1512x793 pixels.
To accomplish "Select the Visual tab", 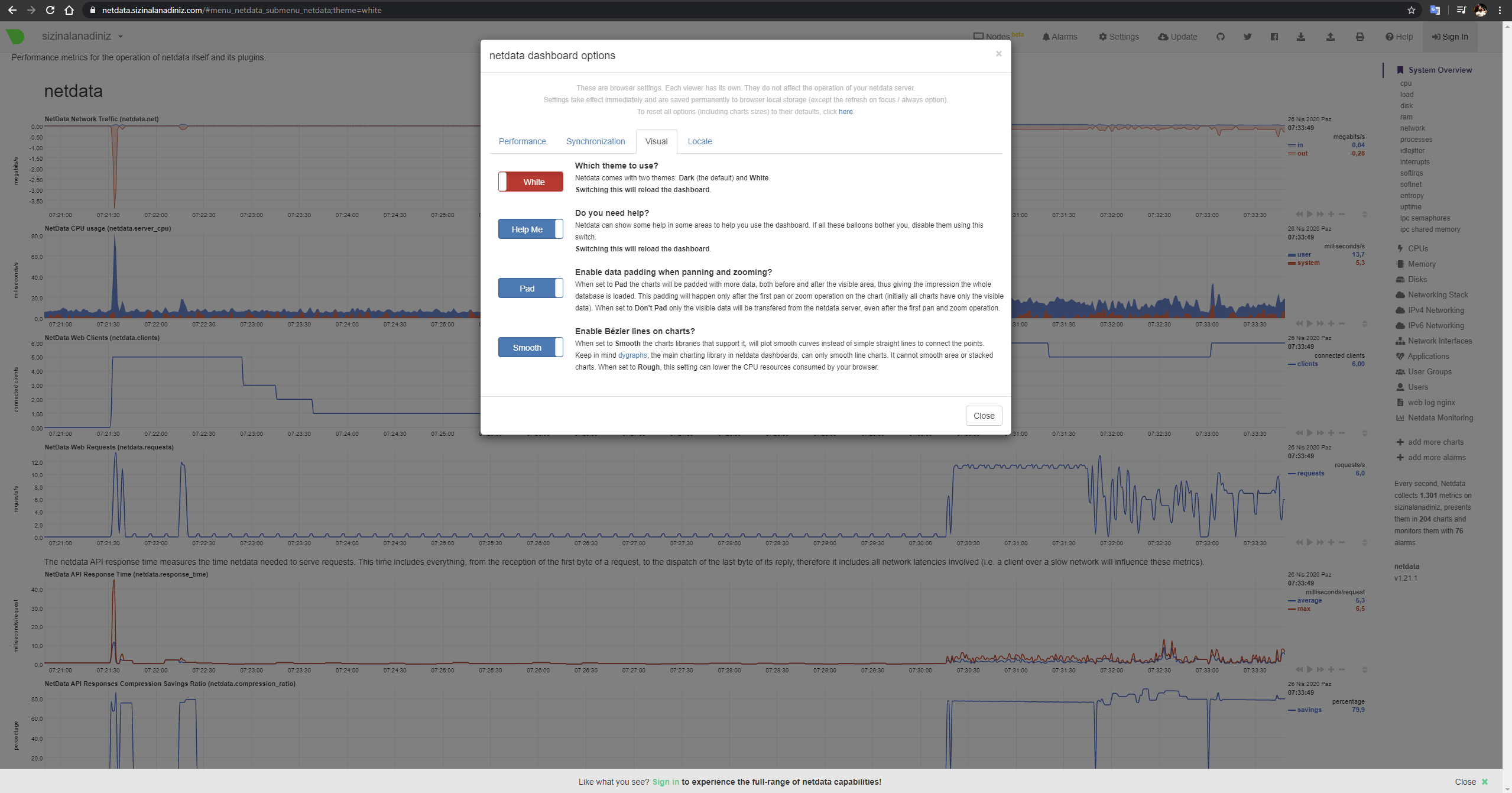I will 656,141.
